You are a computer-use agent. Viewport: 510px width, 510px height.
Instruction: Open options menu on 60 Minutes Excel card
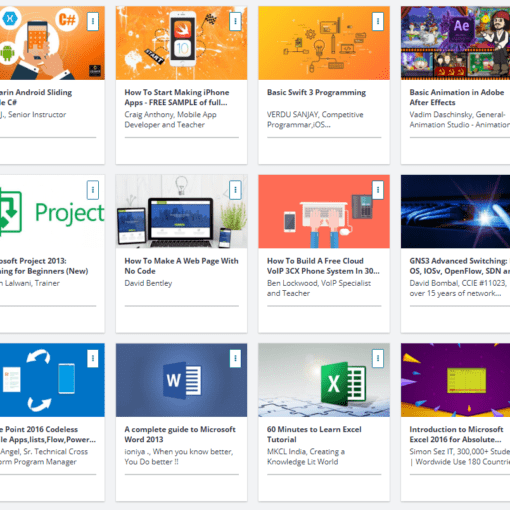coord(378,358)
